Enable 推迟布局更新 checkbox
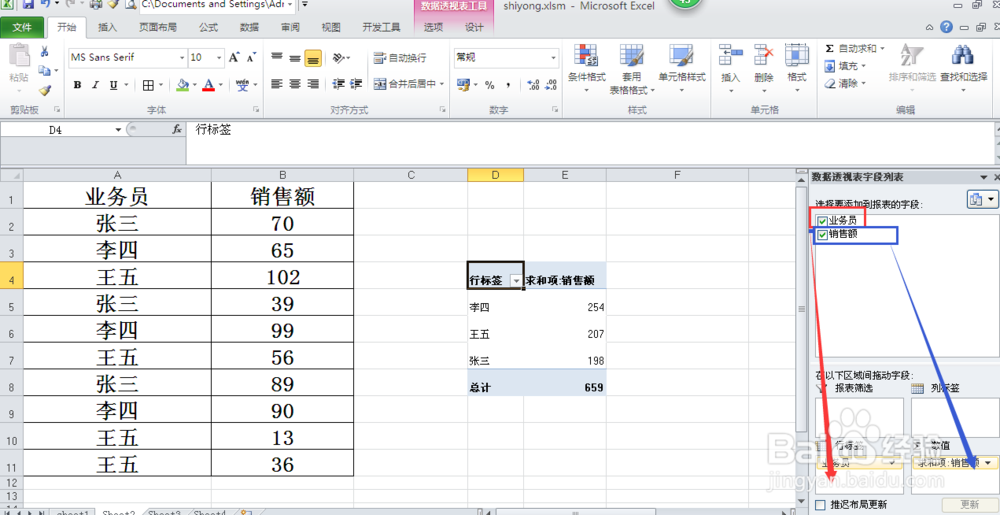This screenshot has height=515, width=1000. (x=821, y=504)
